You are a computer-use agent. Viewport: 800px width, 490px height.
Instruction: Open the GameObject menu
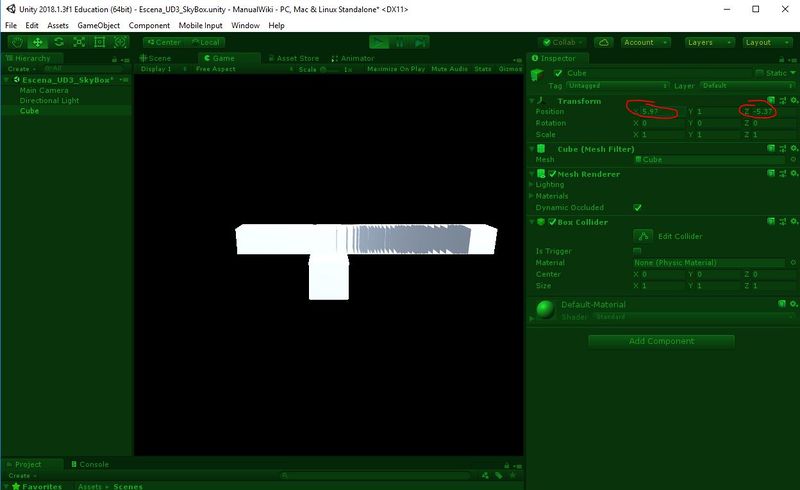[98, 26]
